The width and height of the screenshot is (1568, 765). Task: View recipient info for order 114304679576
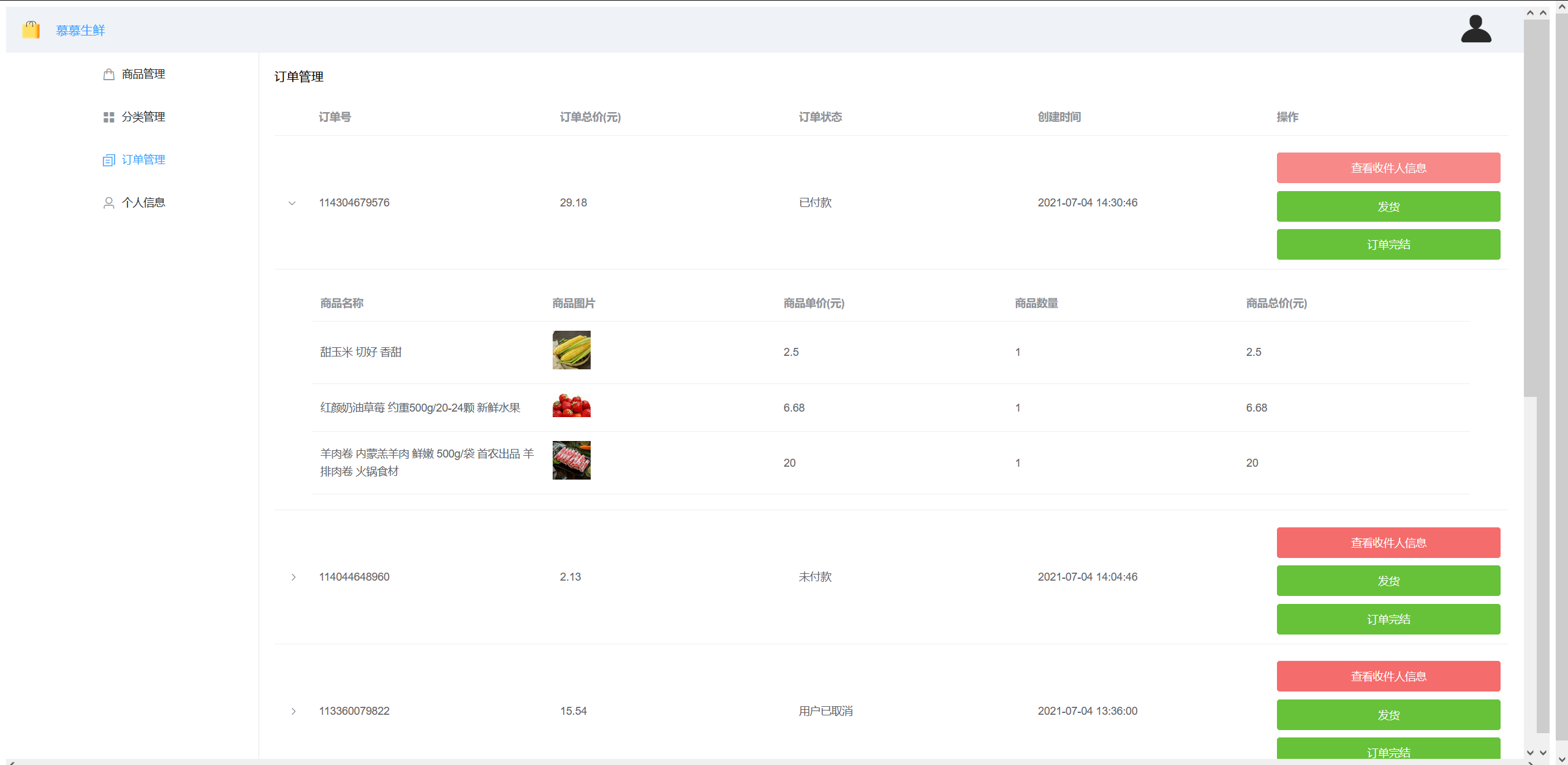1388,168
